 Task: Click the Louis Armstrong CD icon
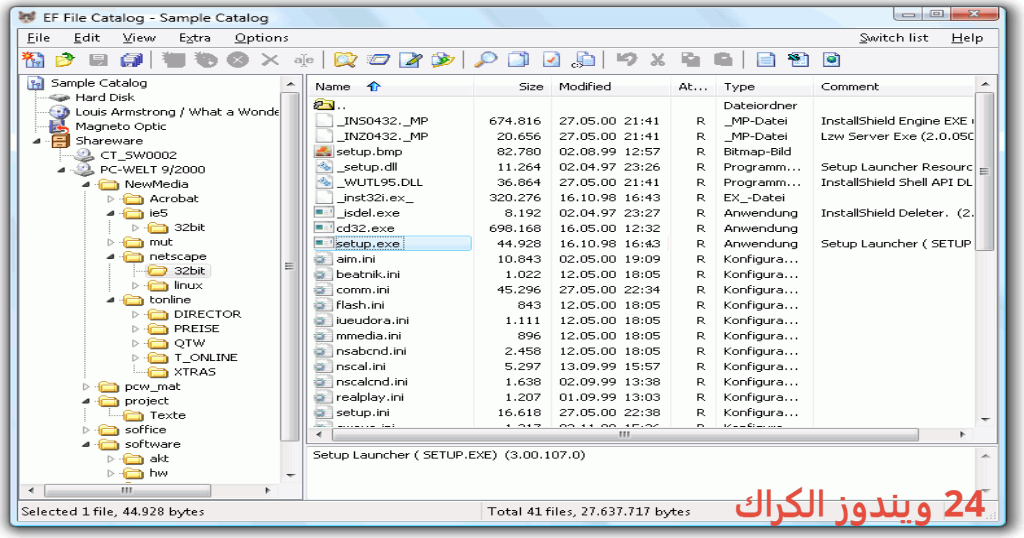point(59,112)
